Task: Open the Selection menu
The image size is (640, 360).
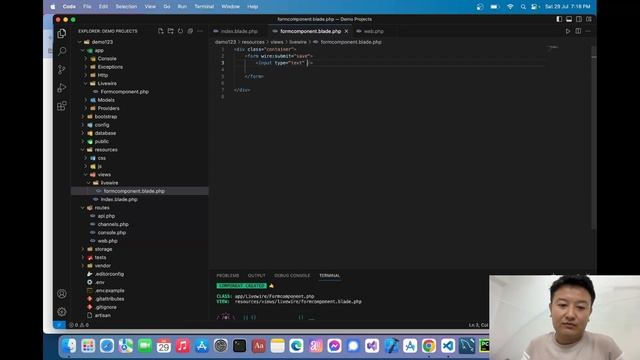Action: [x=126, y=7]
